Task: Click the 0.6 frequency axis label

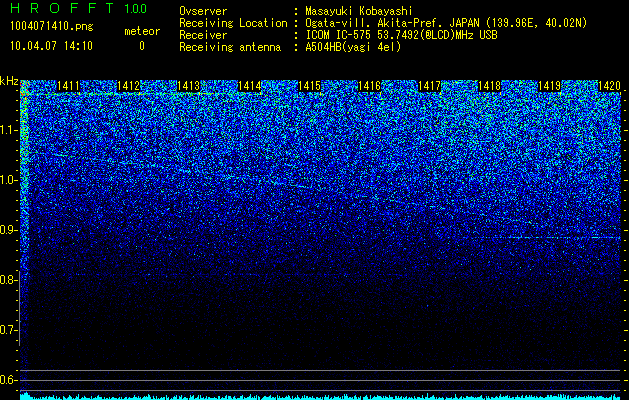Action: 9,380
